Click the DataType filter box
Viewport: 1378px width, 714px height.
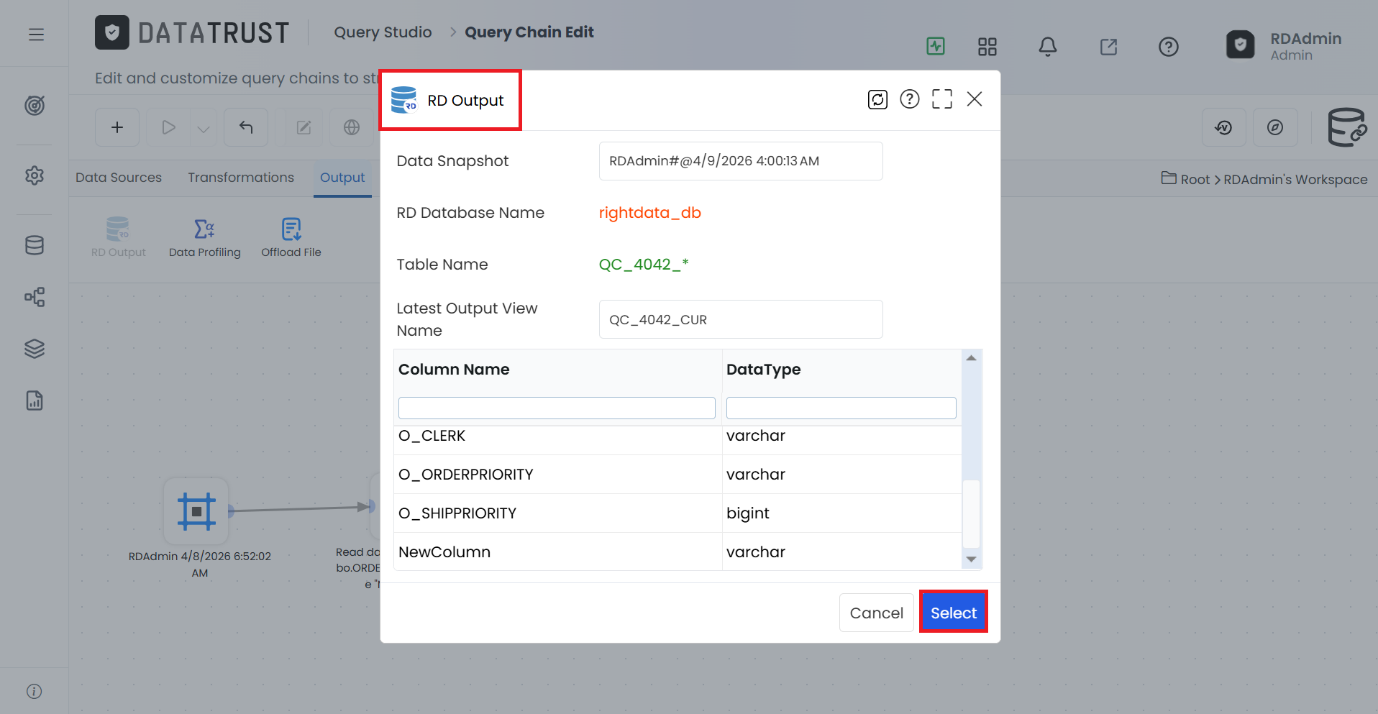click(x=841, y=408)
